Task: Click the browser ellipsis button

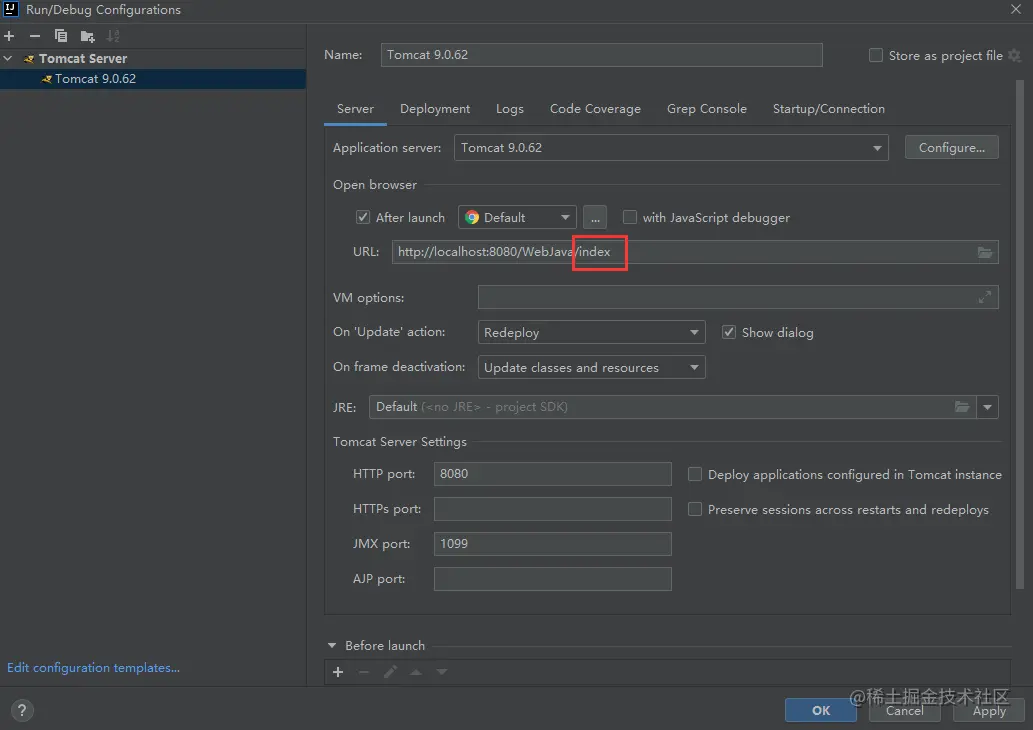Action: click(x=594, y=217)
